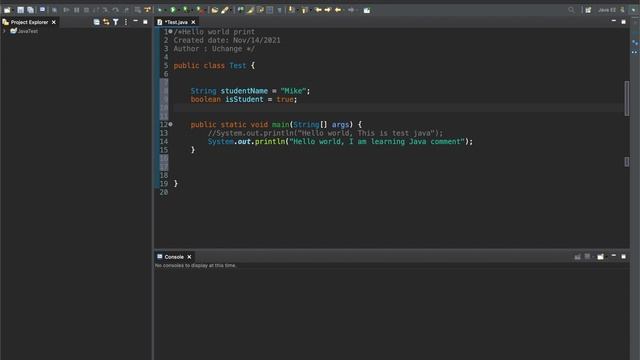Click the Step Return icon
The width and height of the screenshot is (640, 360).
126,10
